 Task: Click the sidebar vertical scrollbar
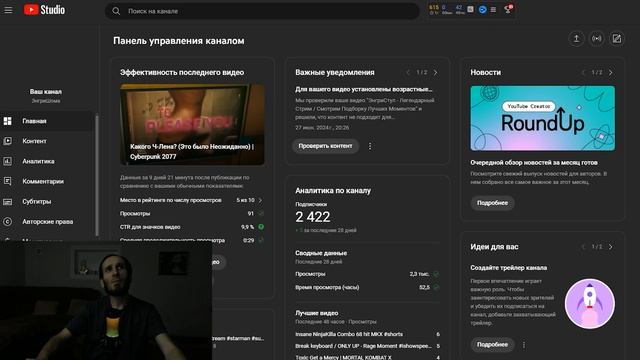(97, 176)
